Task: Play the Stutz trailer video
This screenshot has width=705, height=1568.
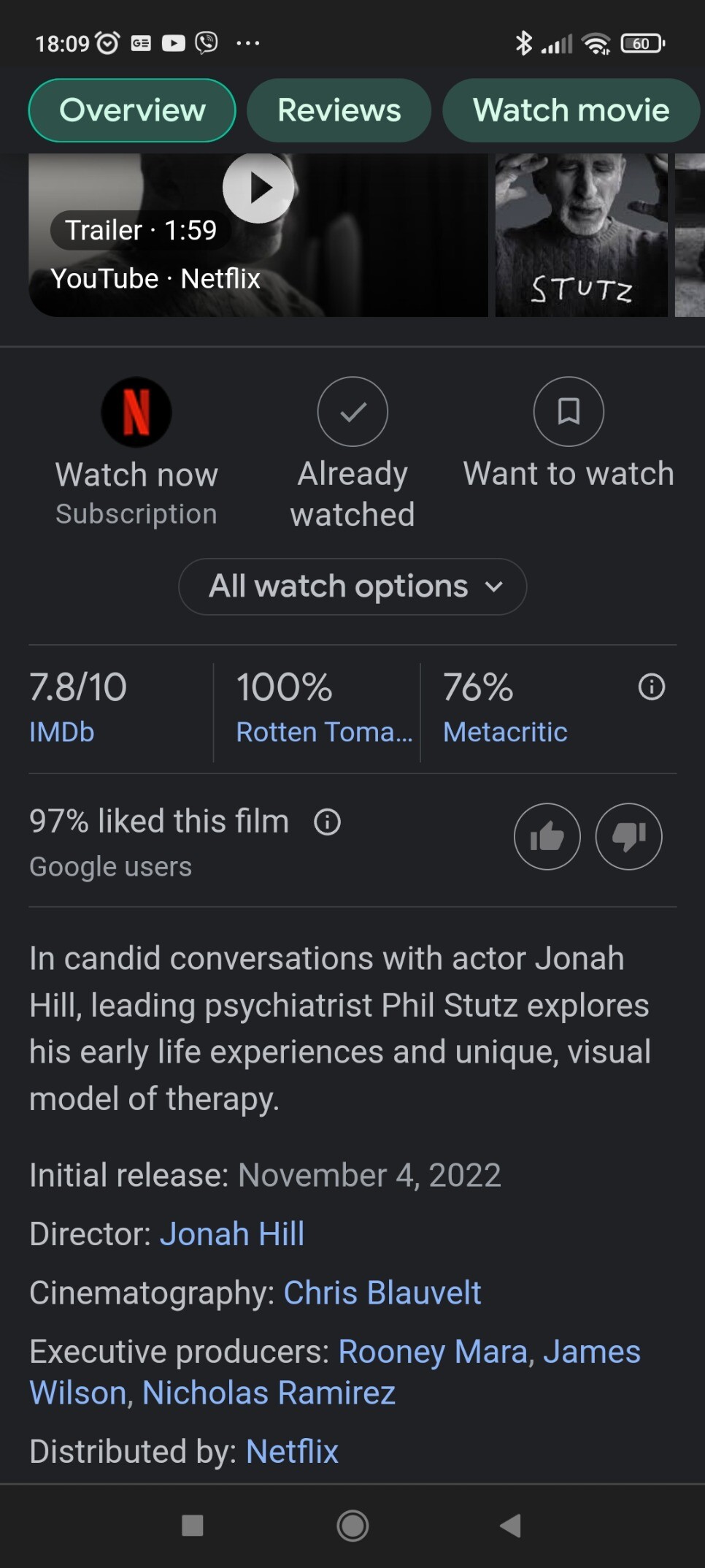Action: coord(258,188)
